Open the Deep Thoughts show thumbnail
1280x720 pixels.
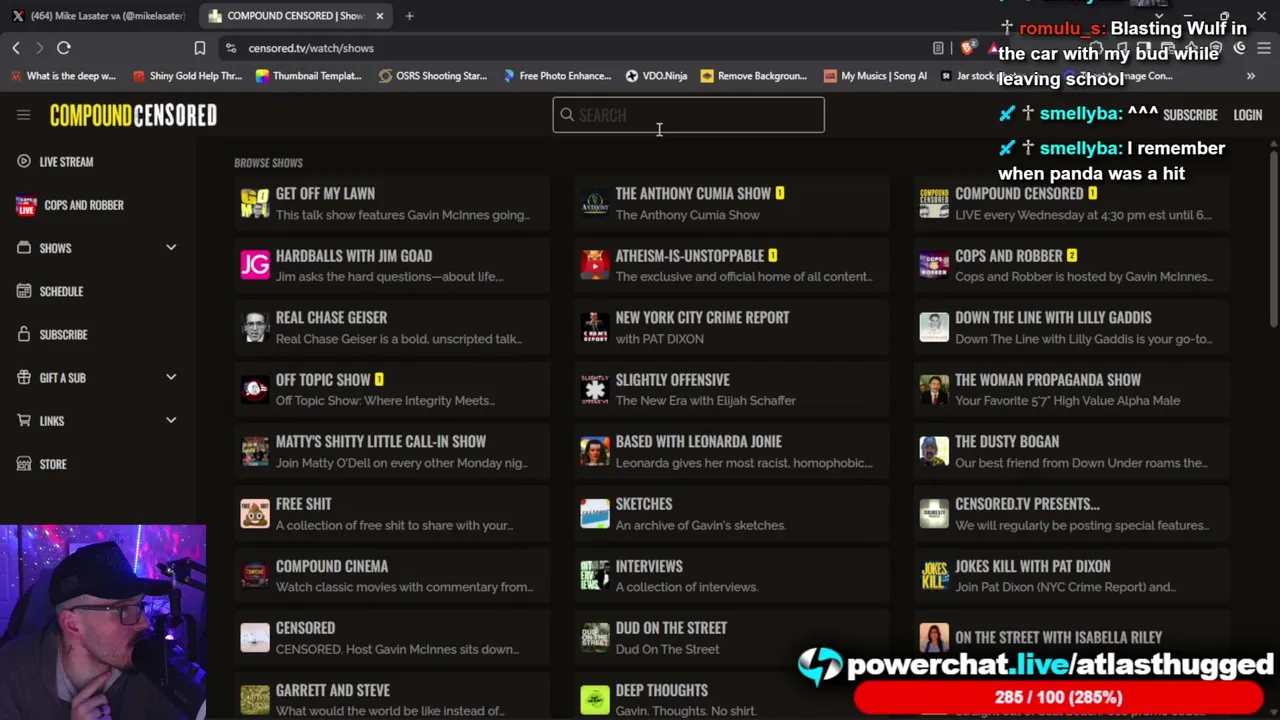tap(595, 700)
